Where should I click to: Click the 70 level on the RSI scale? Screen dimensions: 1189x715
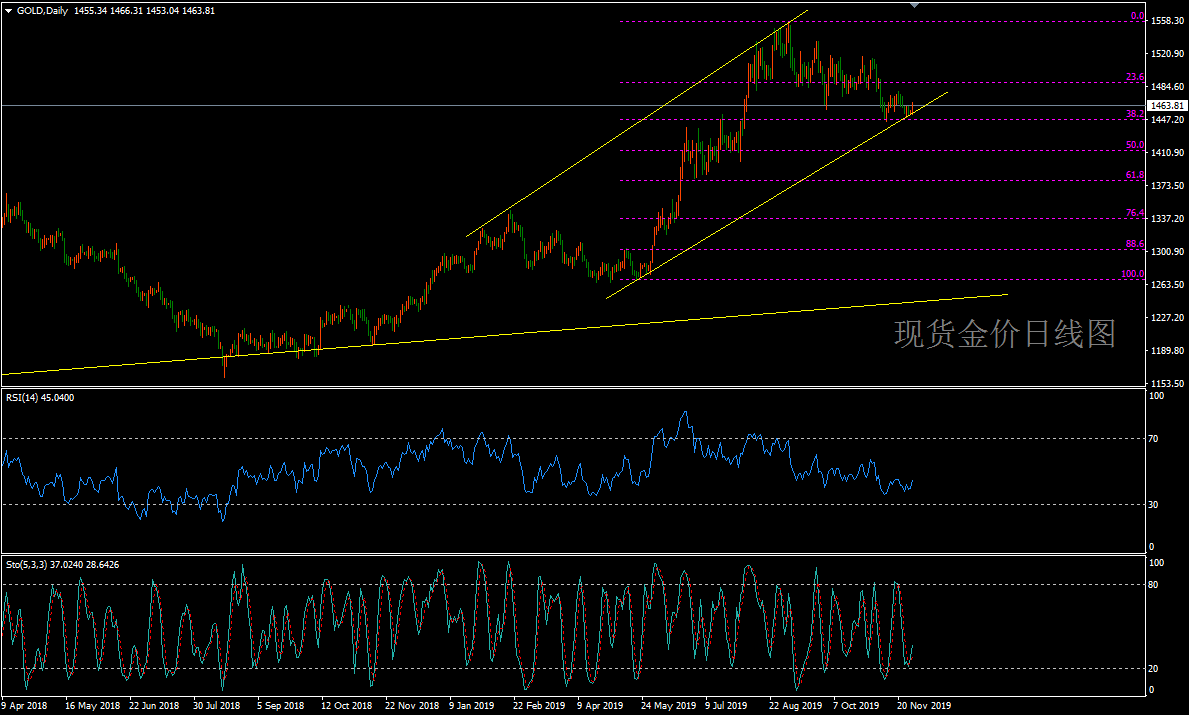[x=1154, y=439]
